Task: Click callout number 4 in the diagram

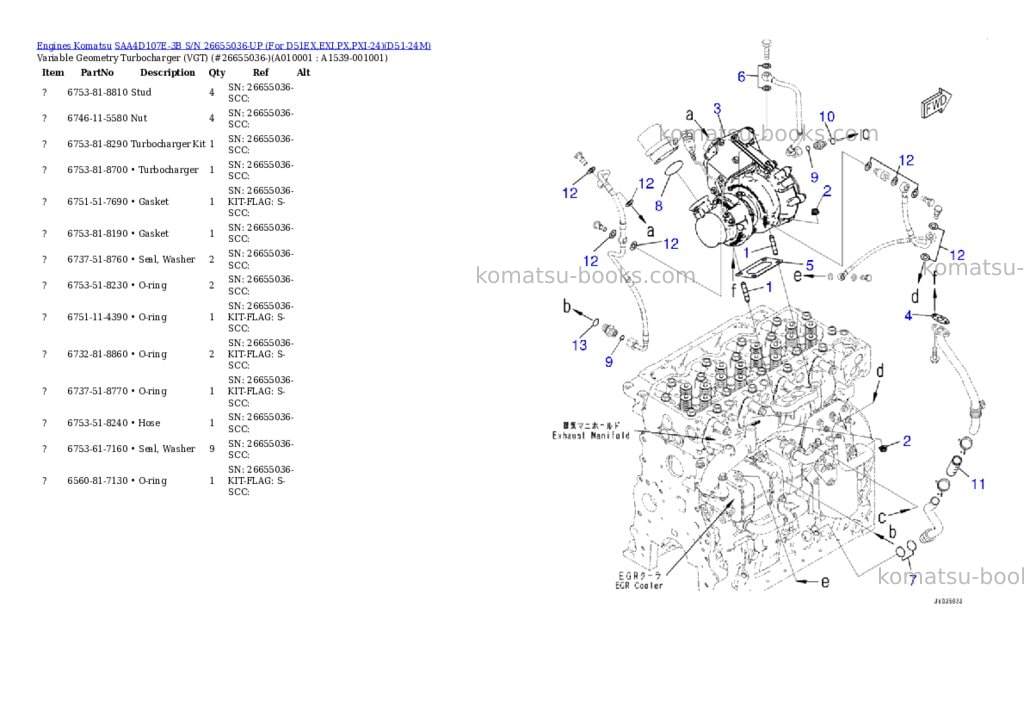Action: [x=908, y=315]
